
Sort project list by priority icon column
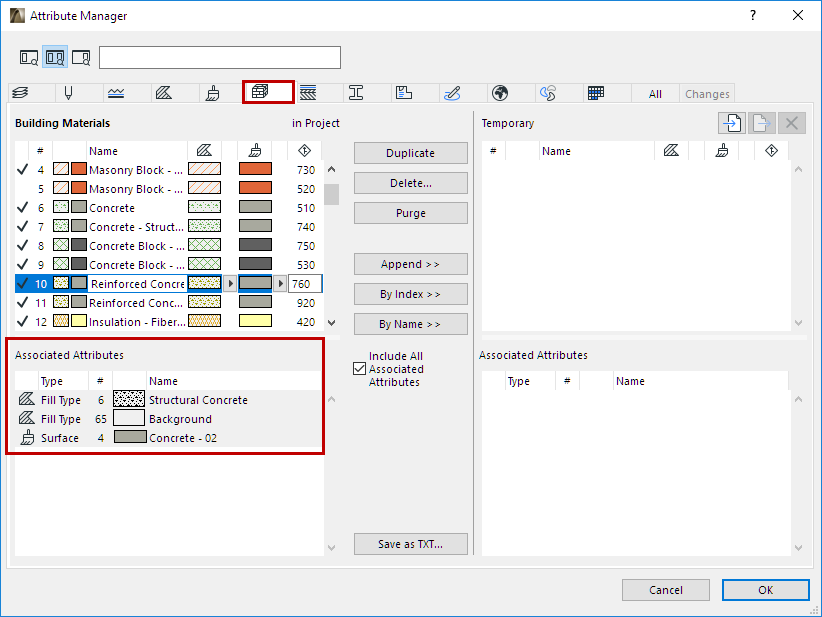[x=305, y=151]
